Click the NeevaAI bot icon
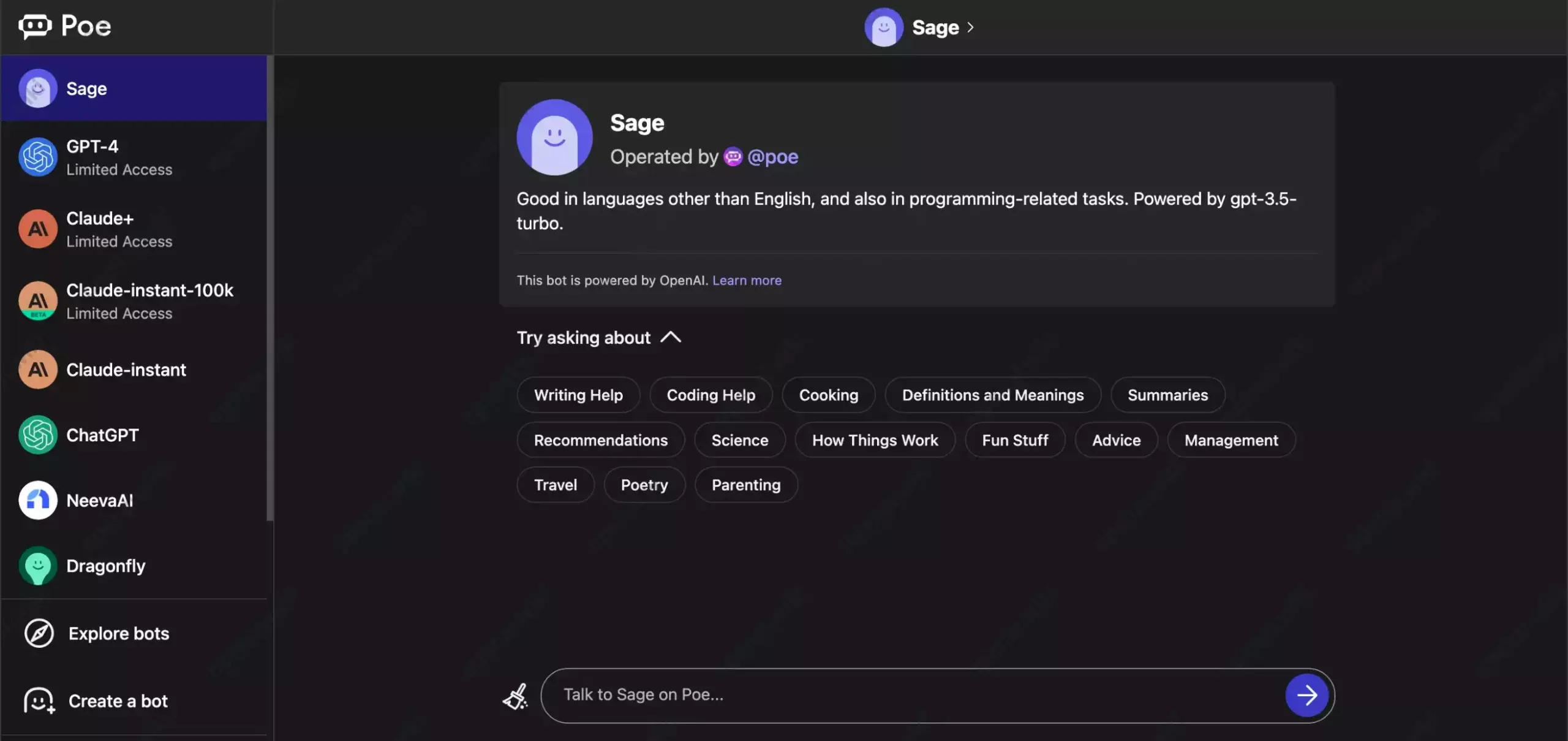1568x741 pixels. click(38, 500)
